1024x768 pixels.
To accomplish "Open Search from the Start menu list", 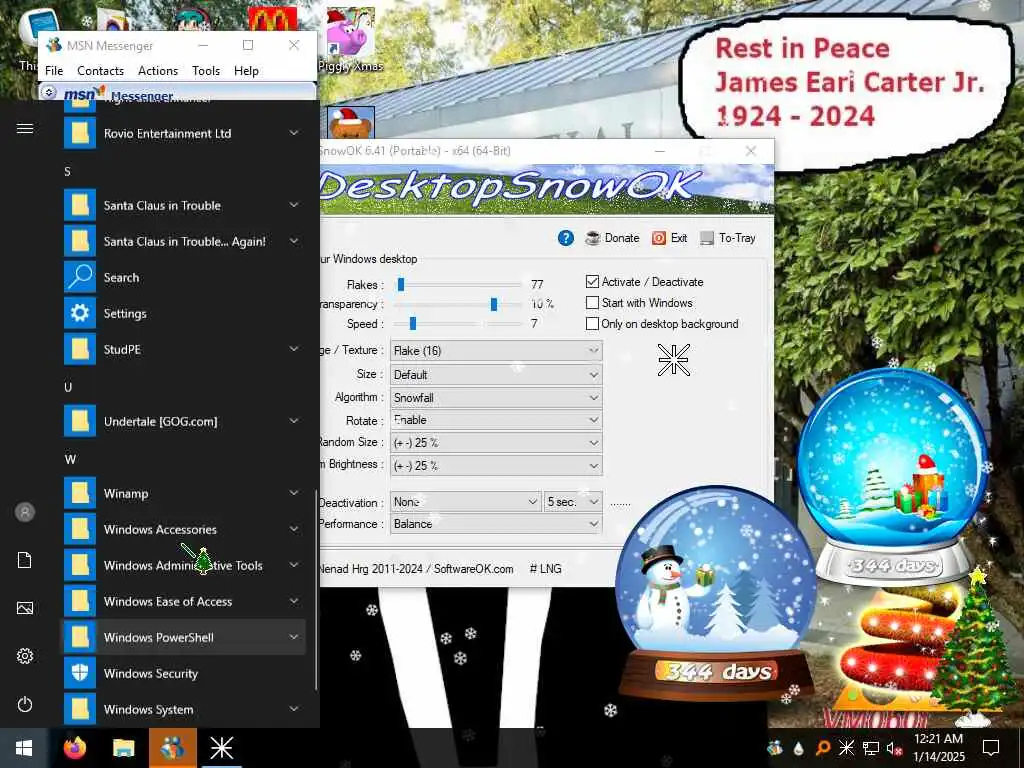I will [x=184, y=277].
